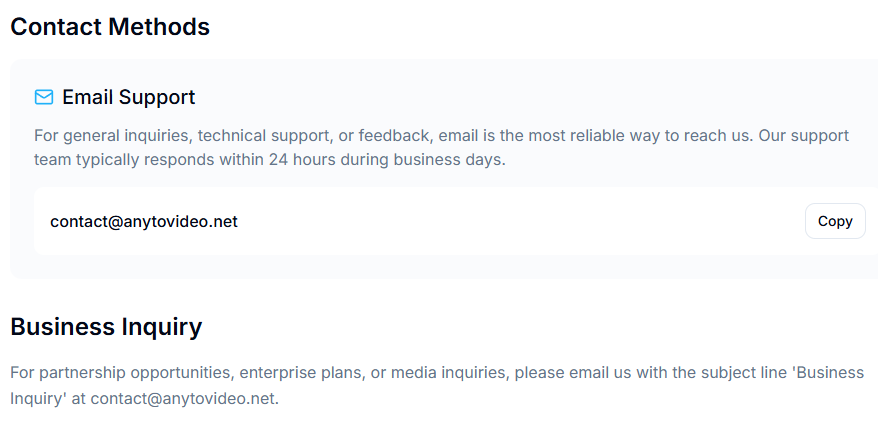Open contact@anytovideo.net in the Business Inquiry paragraph
878x421 pixels.
point(183,399)
